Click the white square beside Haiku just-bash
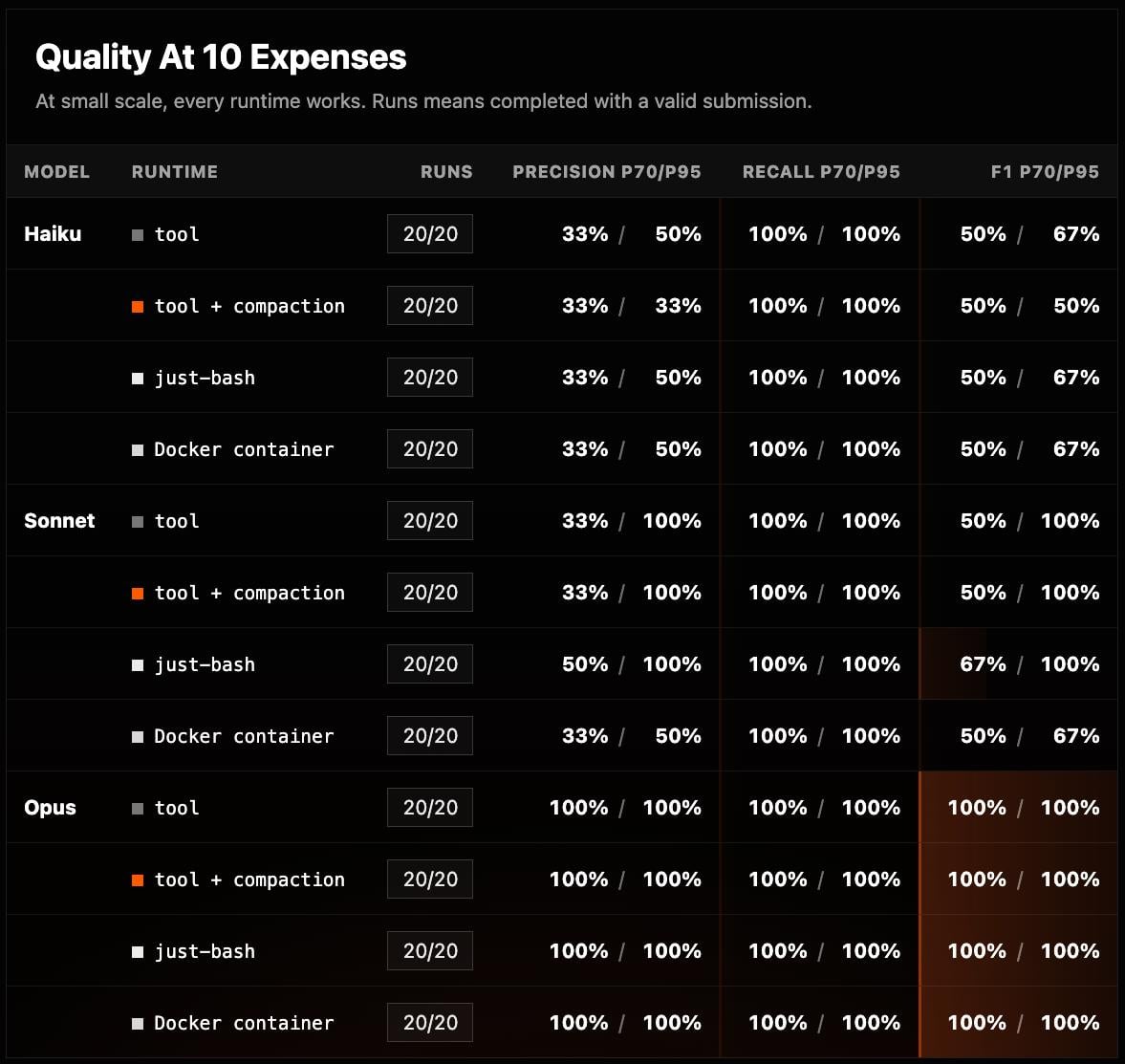Screen dimensions: 1125x1064 coord(138,379)
